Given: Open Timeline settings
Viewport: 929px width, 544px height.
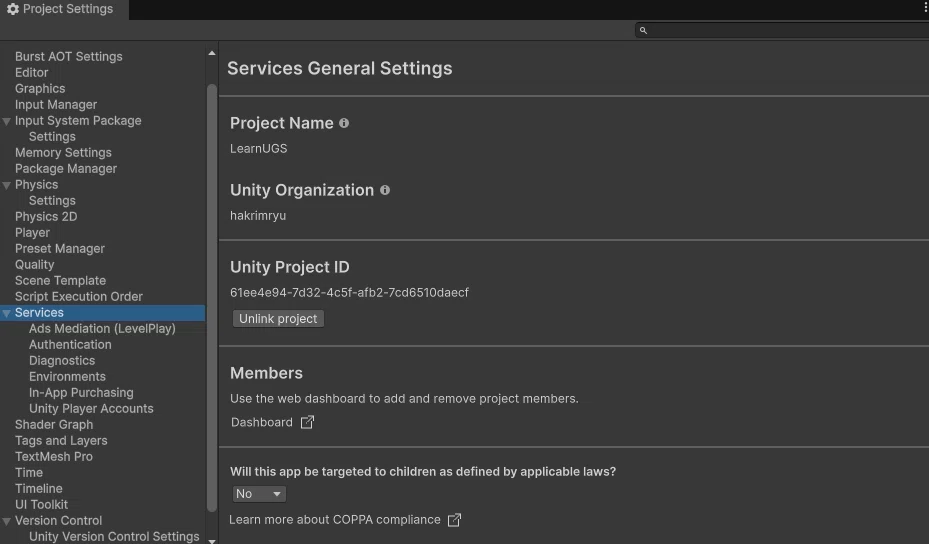Looking at the screenshot, I should (x=39, y=488).
